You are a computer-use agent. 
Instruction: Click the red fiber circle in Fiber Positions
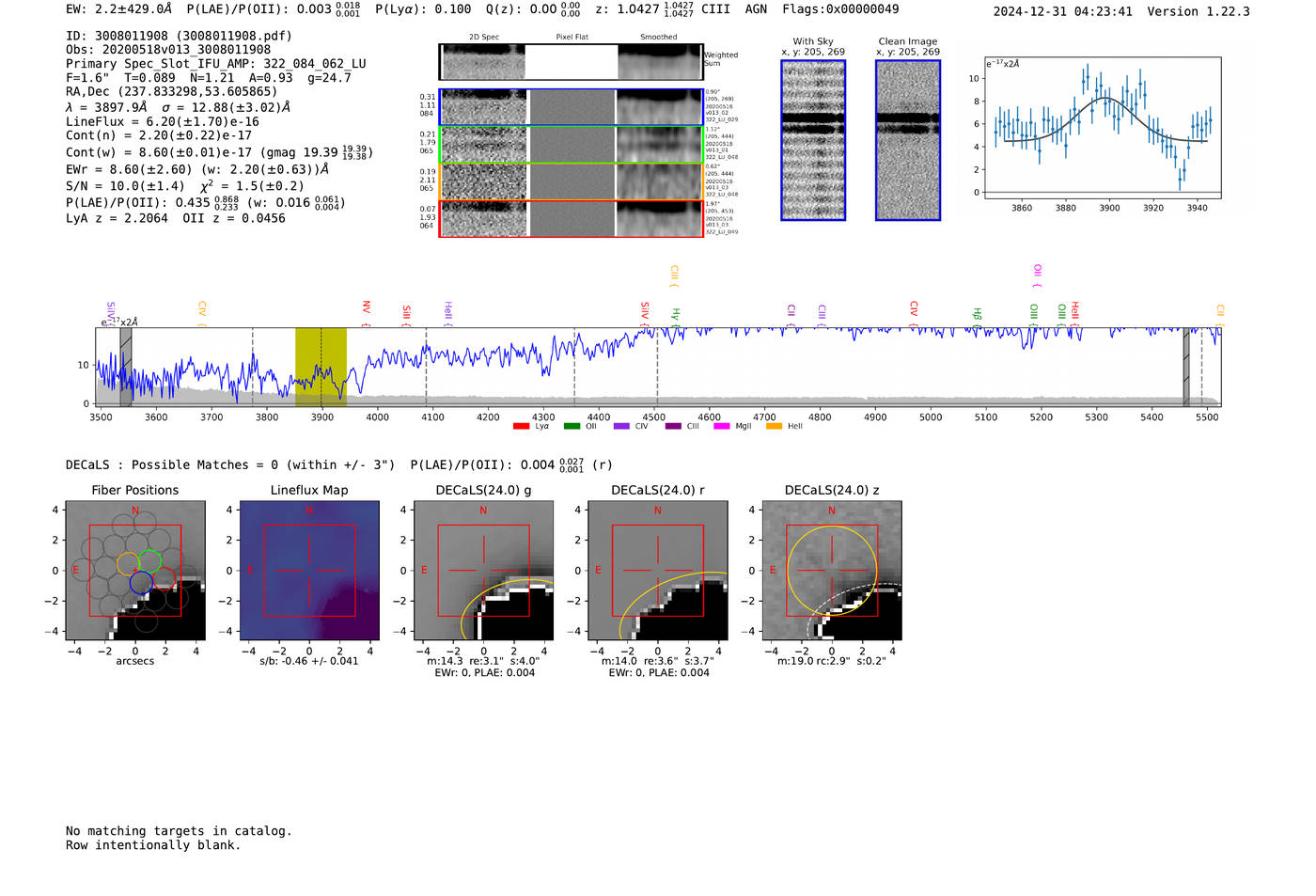[x=164, y=579]
